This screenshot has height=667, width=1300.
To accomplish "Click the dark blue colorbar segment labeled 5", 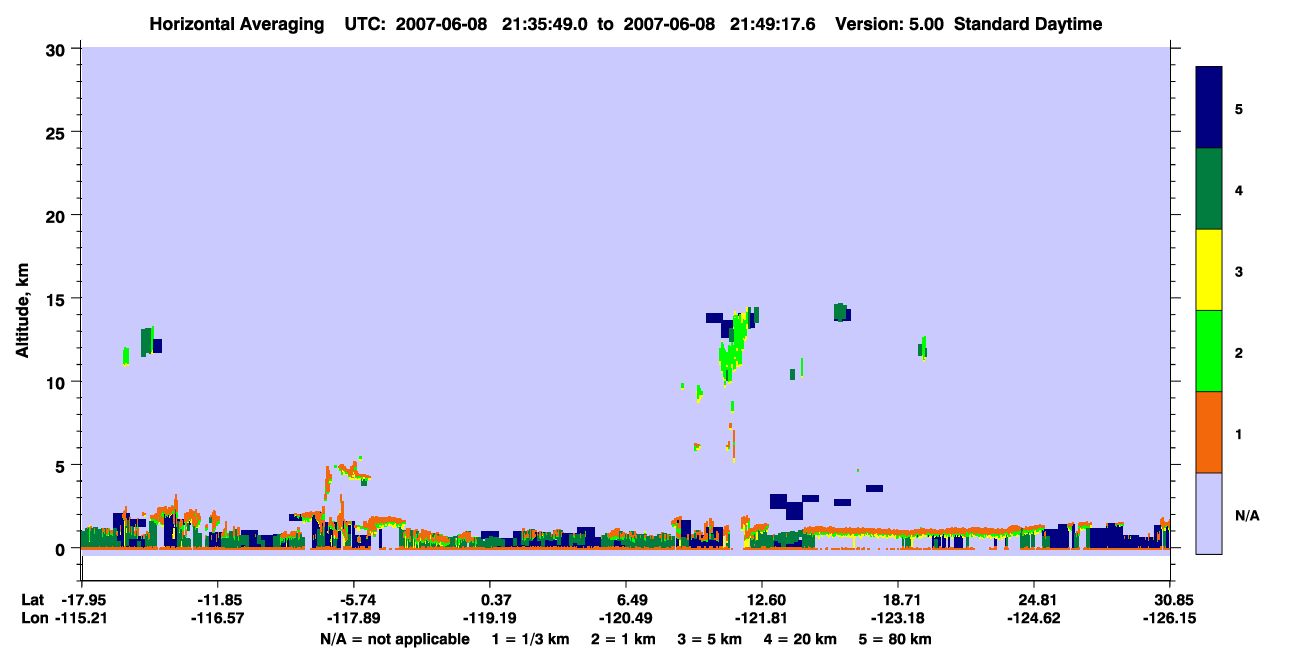I will click(1209, 108).
